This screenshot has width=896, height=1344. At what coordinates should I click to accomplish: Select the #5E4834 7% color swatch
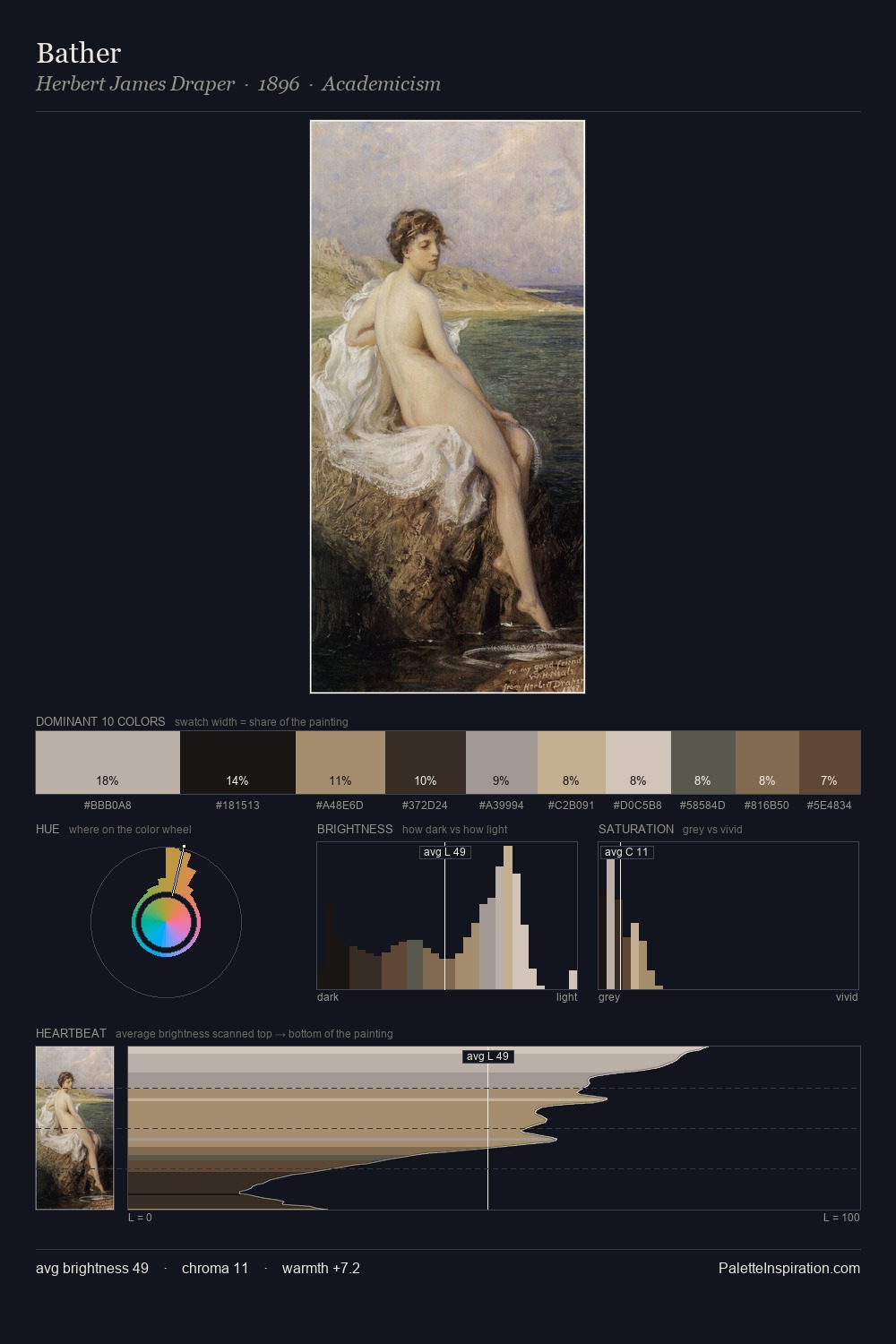coord(830,762)
